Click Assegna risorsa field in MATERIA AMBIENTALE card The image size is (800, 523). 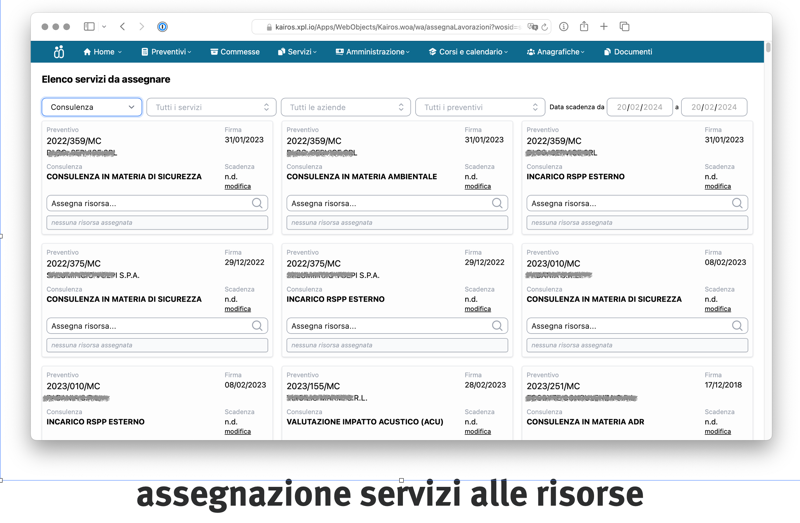pyautogui.click(x=397, y=203)
